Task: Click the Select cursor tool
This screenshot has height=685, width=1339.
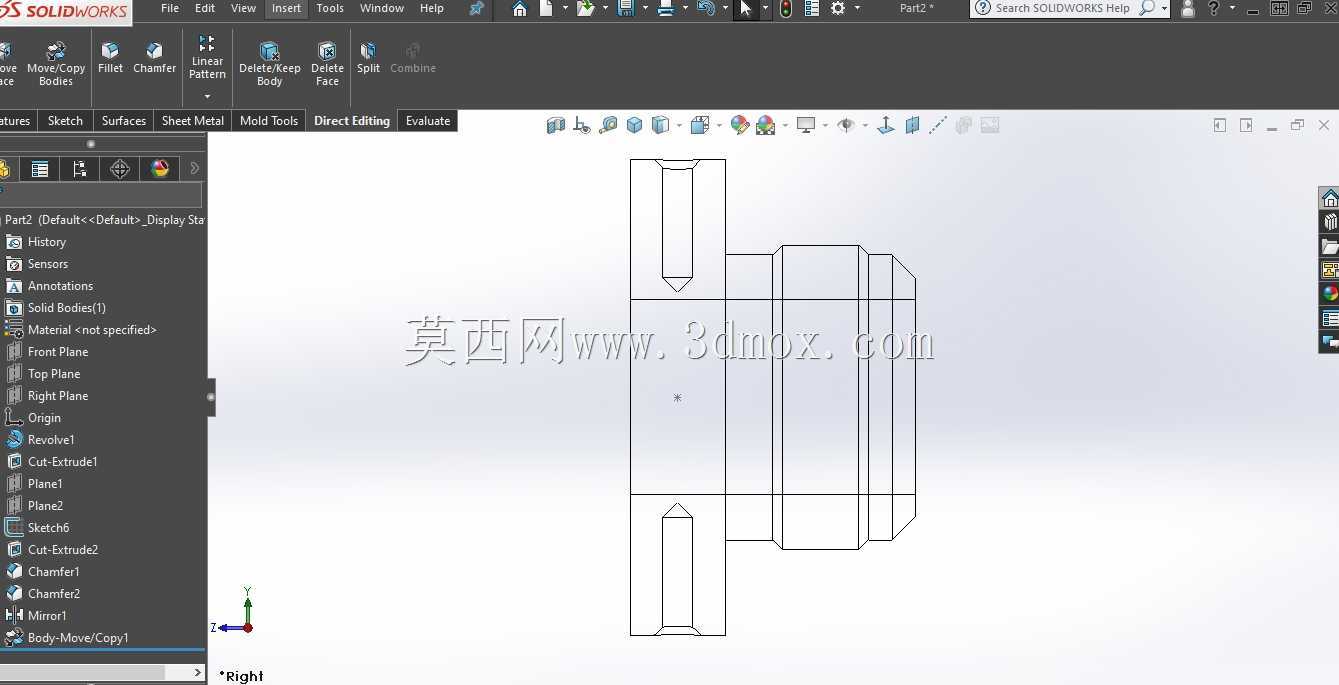Action: (x=746, y=9)
